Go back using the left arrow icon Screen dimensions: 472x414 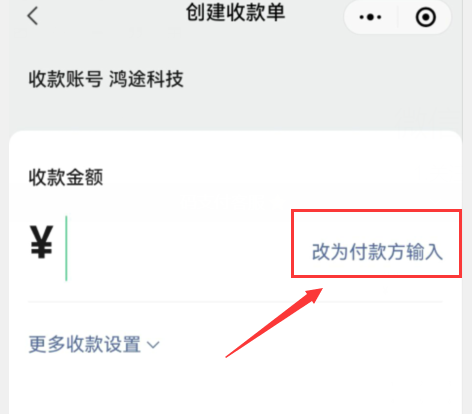coord(33,16)
